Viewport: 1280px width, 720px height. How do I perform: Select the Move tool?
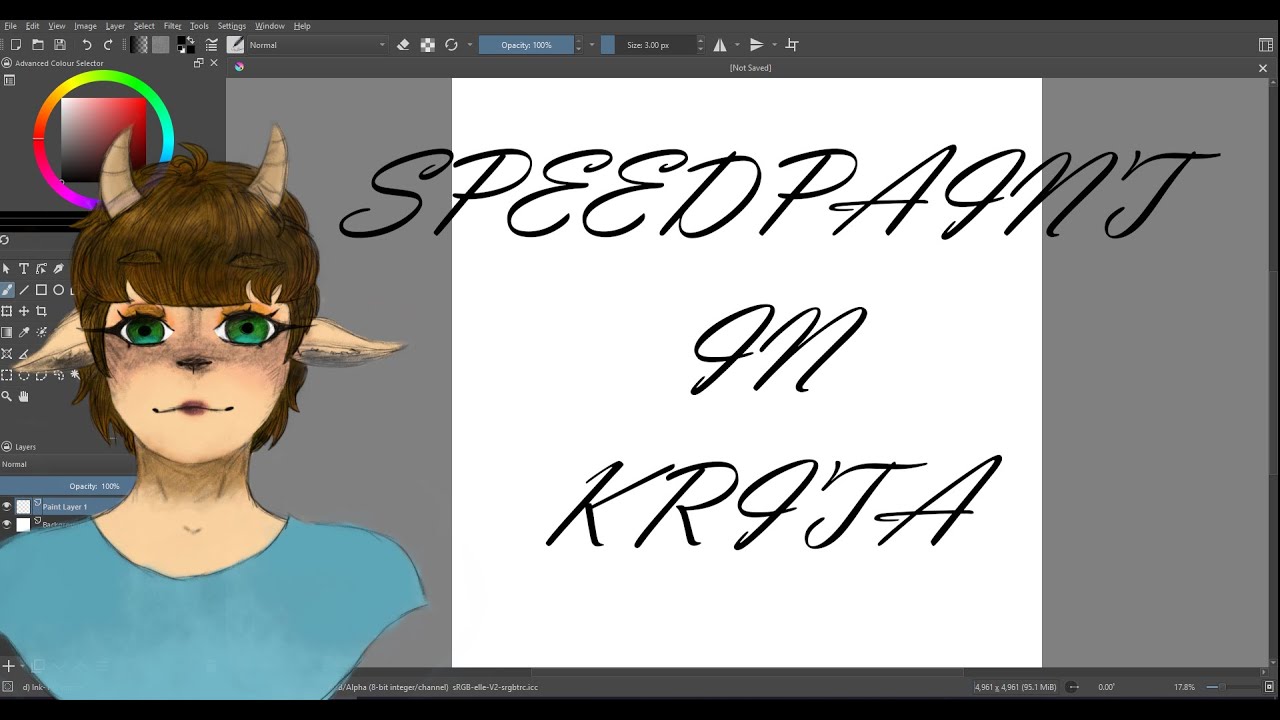24,311
